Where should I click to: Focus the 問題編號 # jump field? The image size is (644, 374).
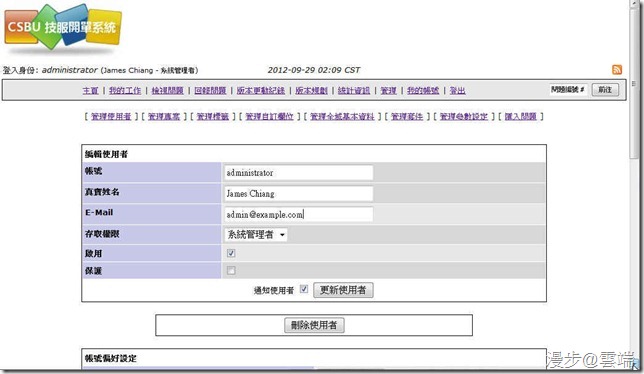[x=568, y=89]
